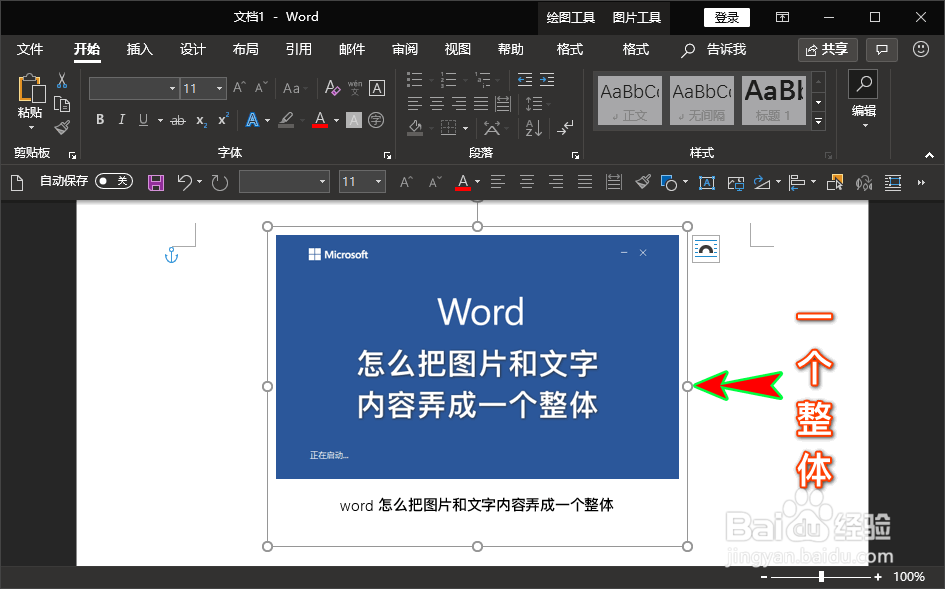
Task: Open the Sort A-Z icon
Action: pos(533,128)
